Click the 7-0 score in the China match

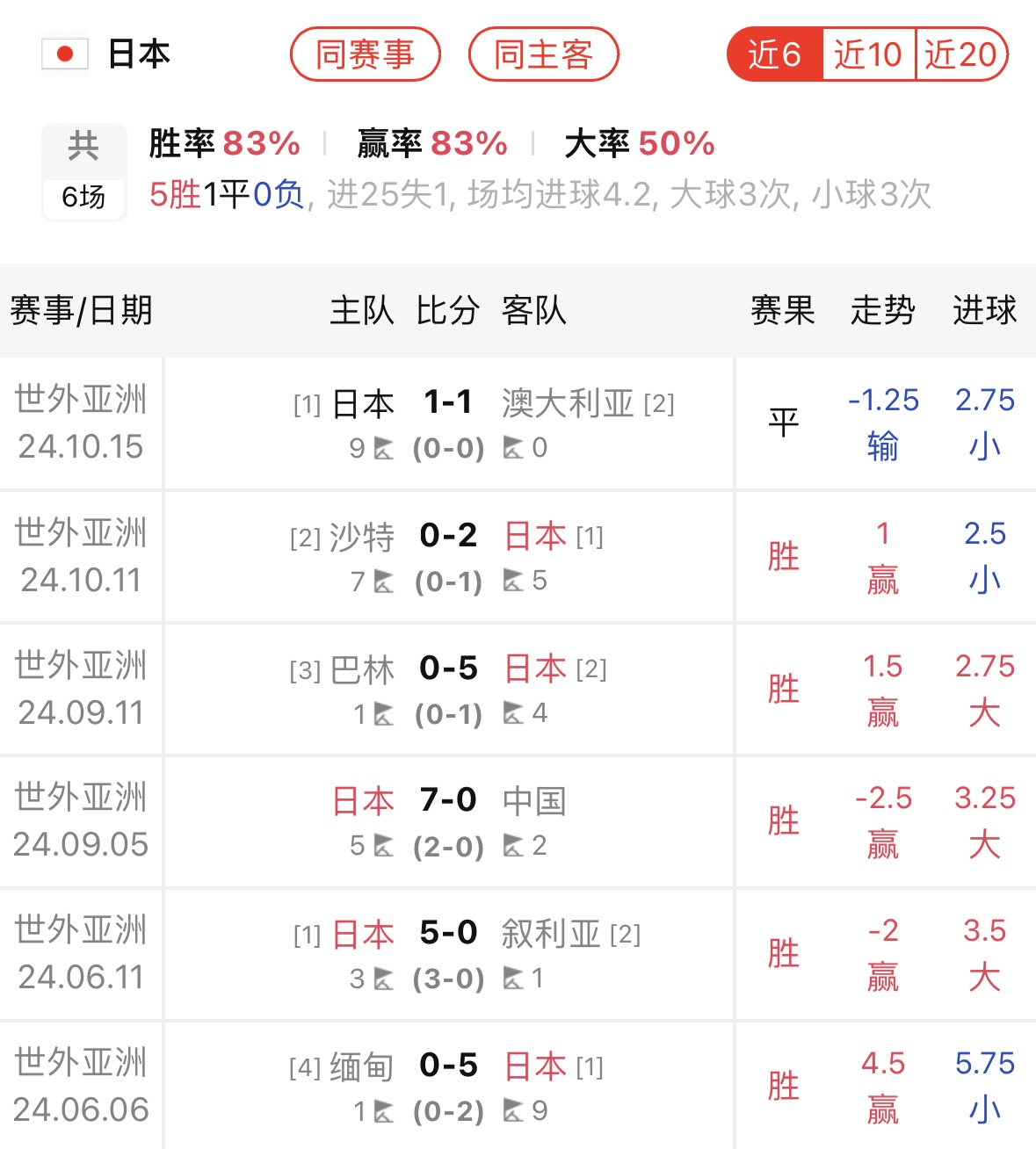446,800
